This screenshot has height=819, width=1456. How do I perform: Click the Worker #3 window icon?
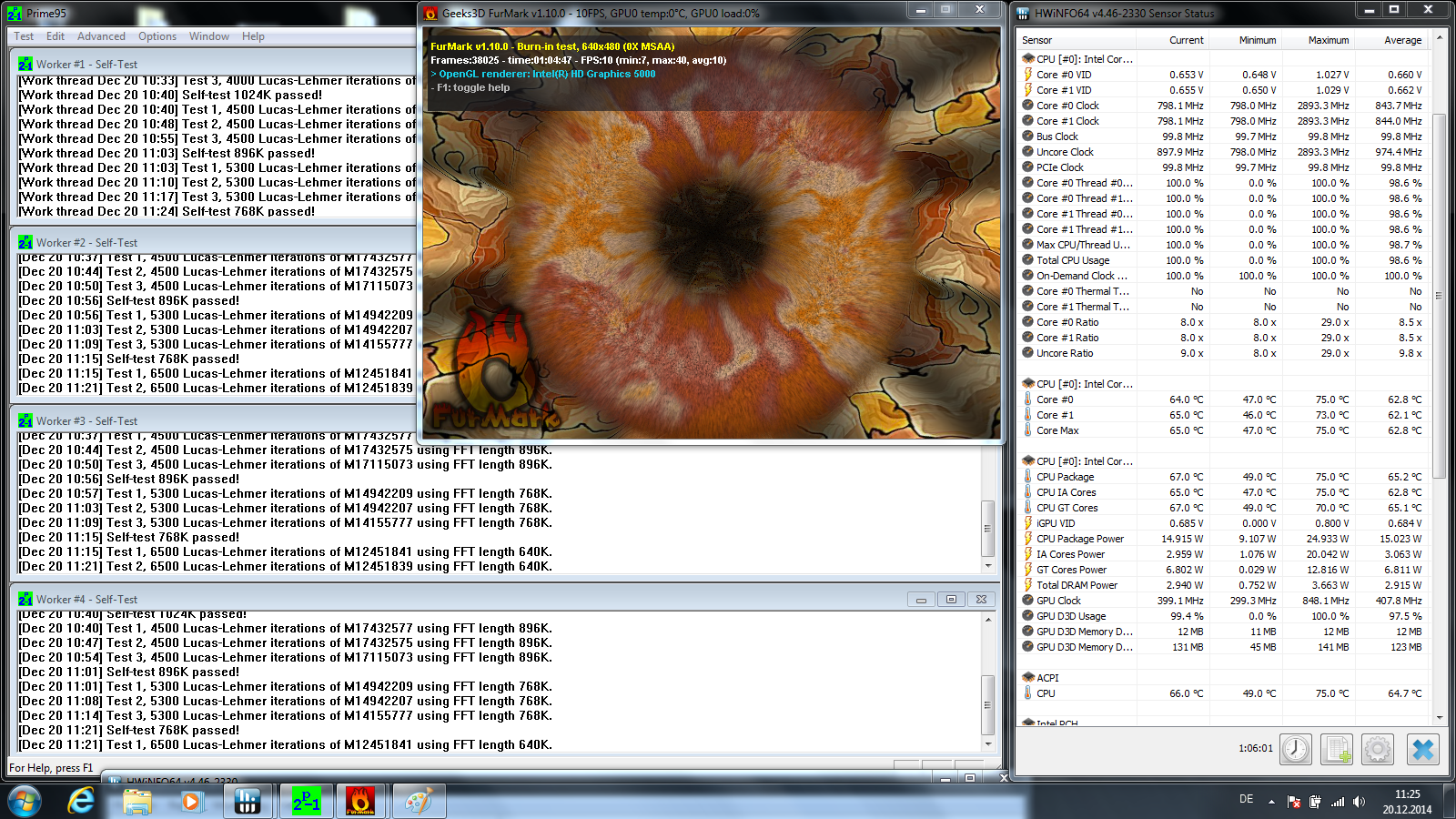tap(25, 421)
